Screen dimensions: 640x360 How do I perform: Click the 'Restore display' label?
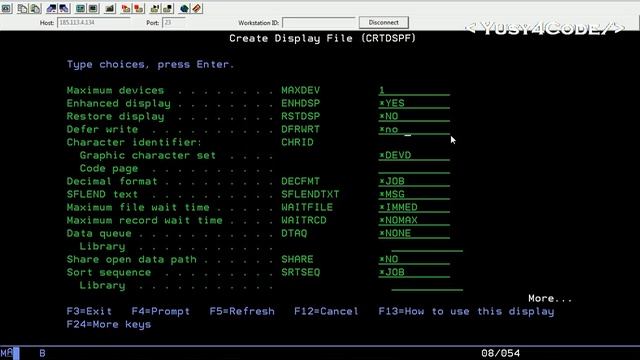coord(115,117)
